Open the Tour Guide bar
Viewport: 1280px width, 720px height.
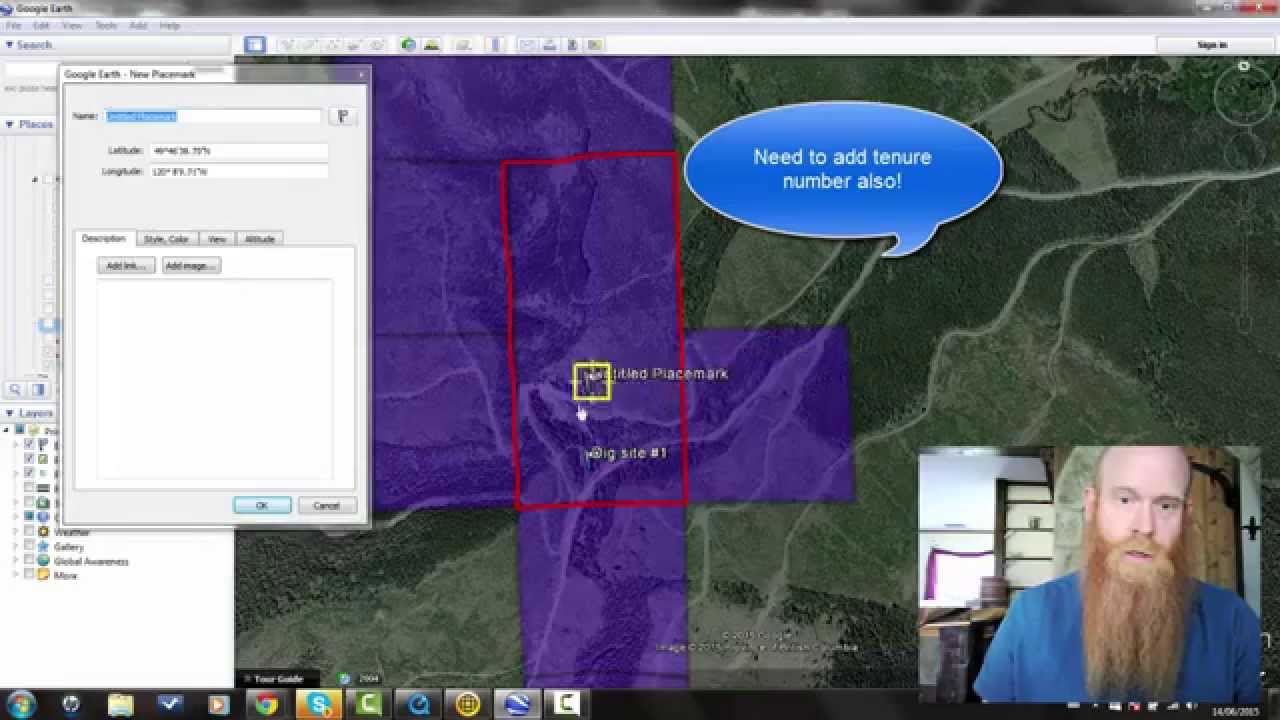pos(277,679)
